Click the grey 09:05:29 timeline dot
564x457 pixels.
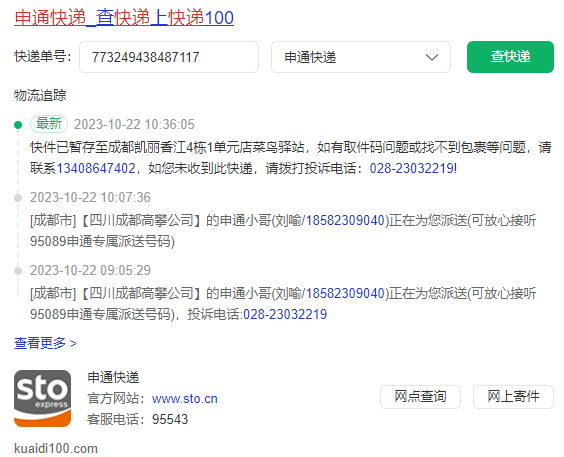(18, 271)
